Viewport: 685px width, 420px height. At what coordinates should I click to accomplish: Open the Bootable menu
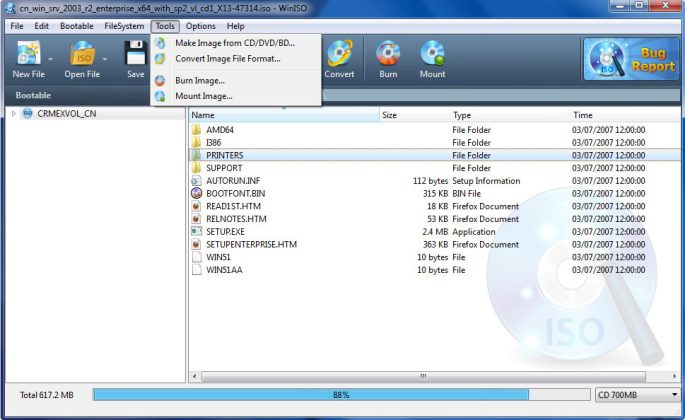pyautogui.click(x=77, y=26)
